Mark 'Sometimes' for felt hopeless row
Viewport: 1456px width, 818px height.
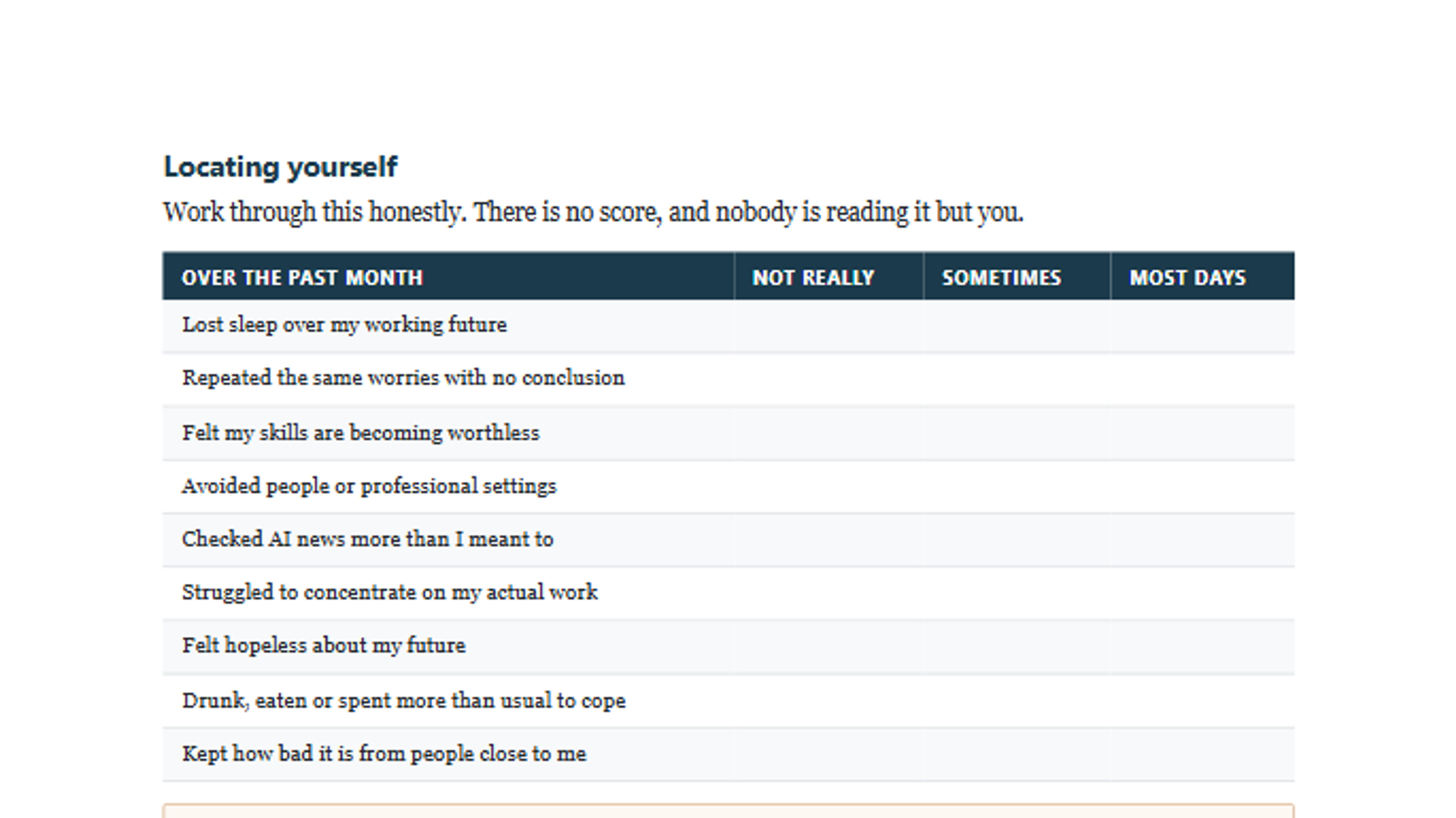pyautogui.click(x=1017, y=647)
